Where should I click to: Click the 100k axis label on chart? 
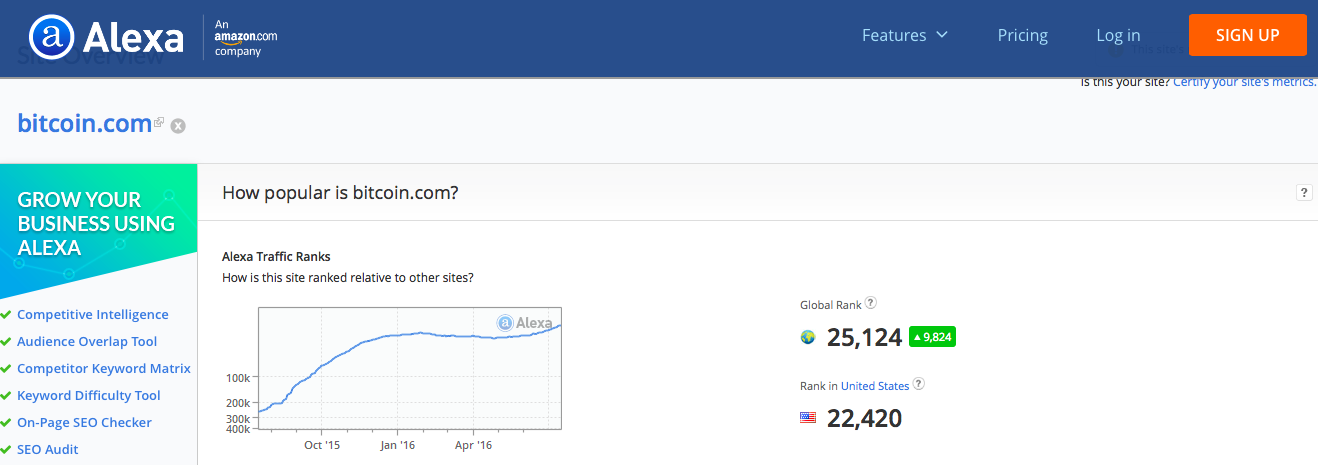(238, 378)
